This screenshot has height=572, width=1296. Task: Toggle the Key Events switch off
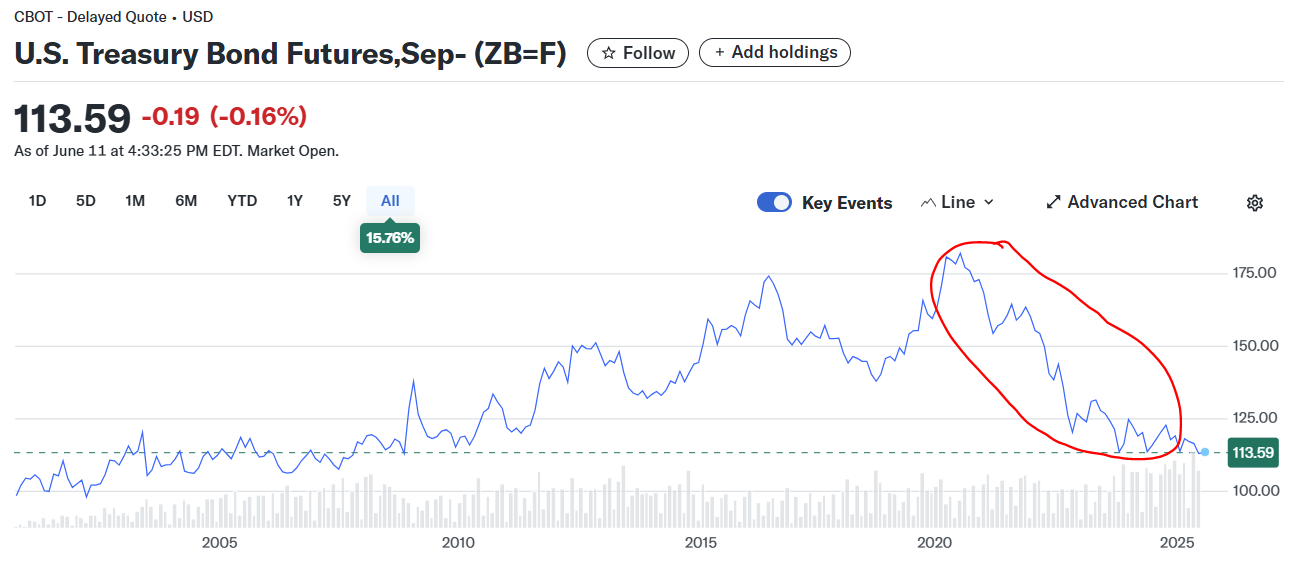point(774,203)
